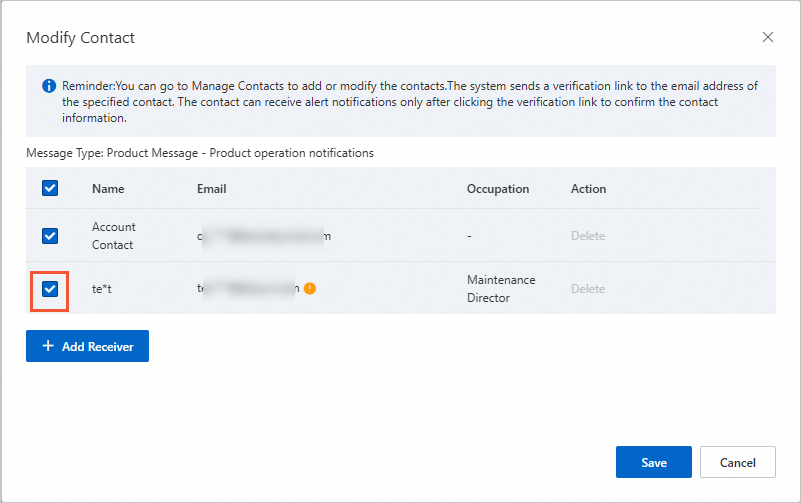Click the Occupation column header

498,189
